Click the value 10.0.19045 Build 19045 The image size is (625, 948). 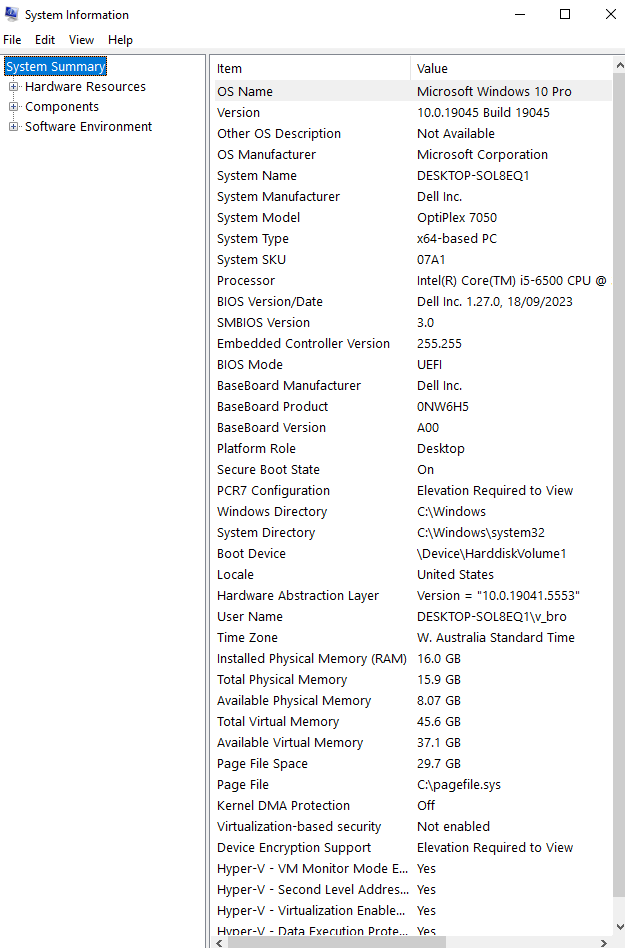tap(483, 112)
